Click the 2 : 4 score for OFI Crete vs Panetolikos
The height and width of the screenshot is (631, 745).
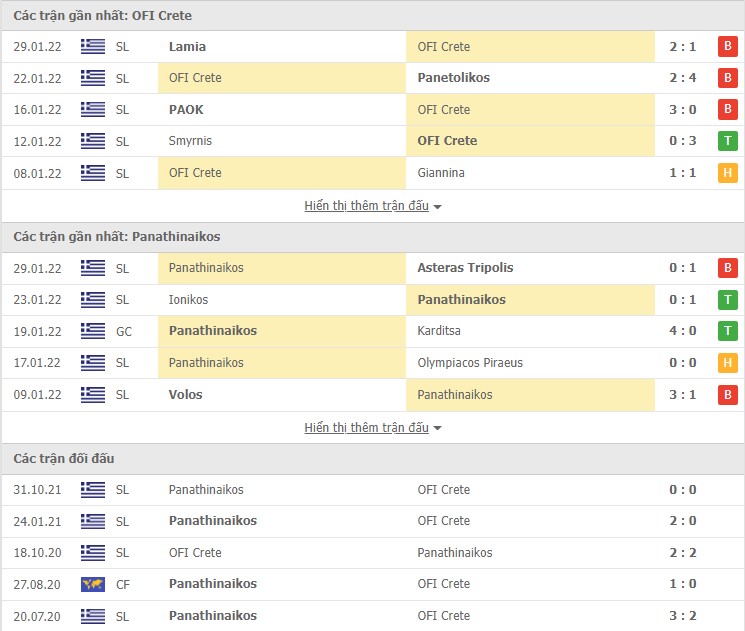coord(683,78)
